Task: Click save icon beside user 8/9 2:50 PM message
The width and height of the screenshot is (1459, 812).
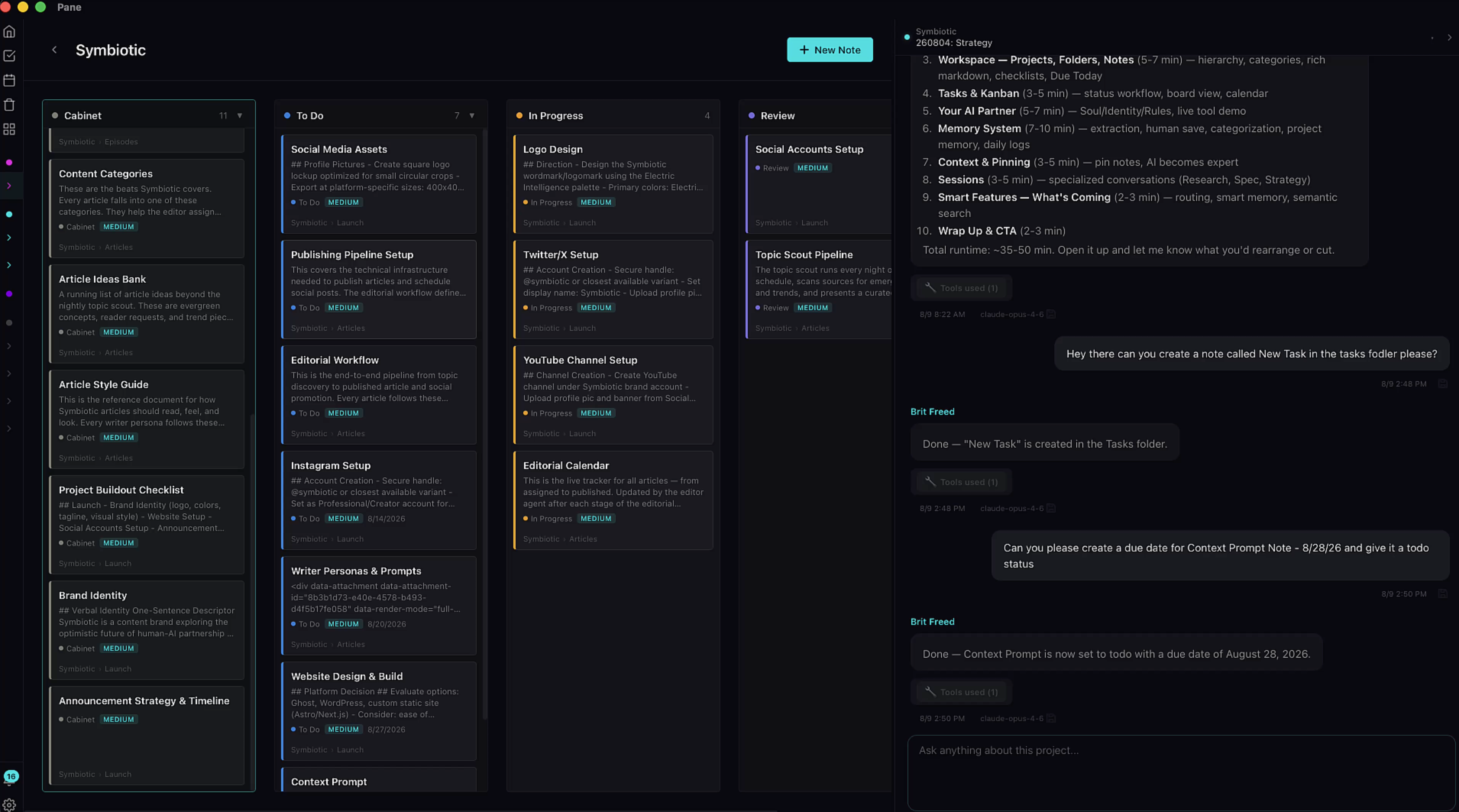Action: 1443,594
